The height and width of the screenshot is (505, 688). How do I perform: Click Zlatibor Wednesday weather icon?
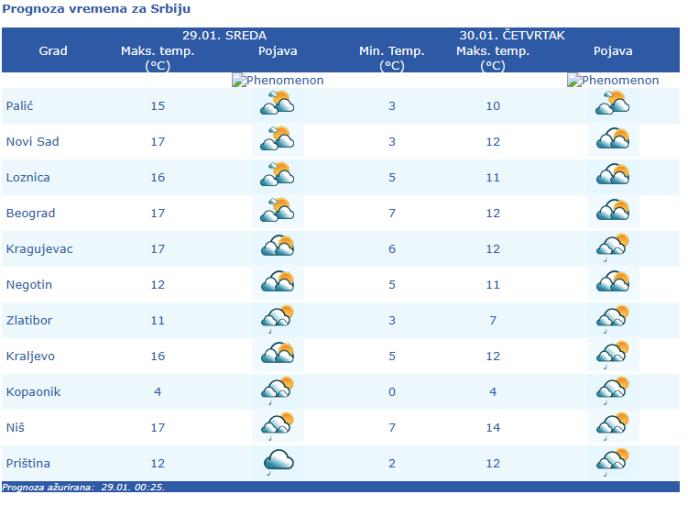[277, 318]
